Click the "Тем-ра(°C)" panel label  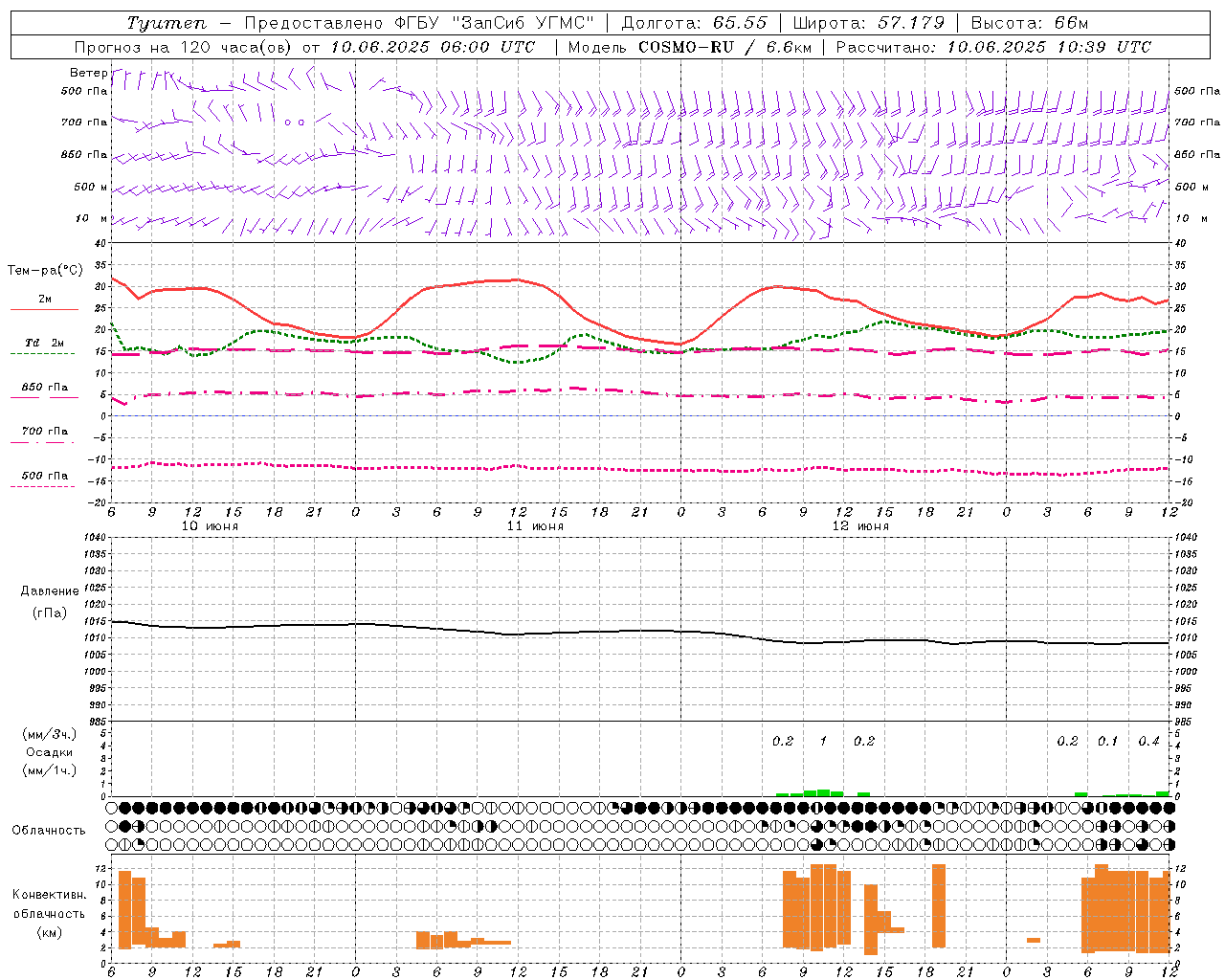coord(45,271)
